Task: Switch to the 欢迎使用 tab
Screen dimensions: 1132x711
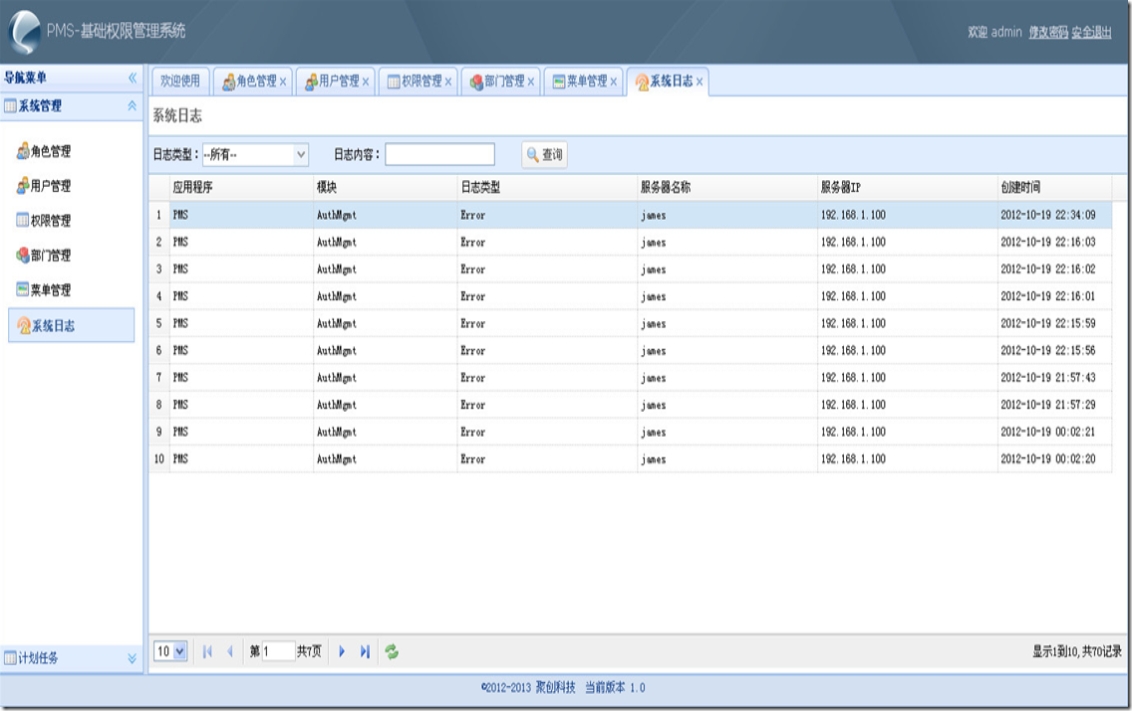Action: pos(180,82)
